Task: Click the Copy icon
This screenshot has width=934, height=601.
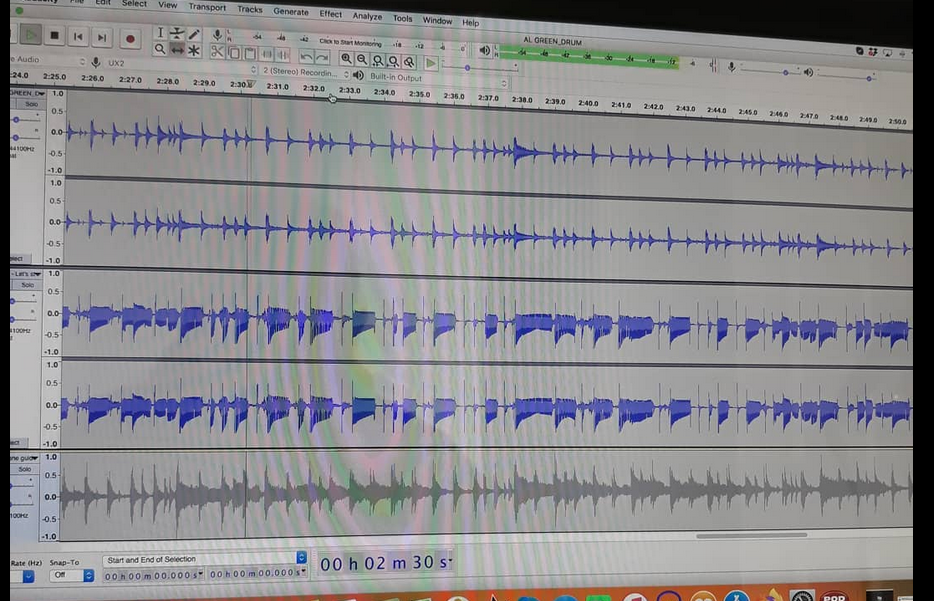Action: point(234,53)
